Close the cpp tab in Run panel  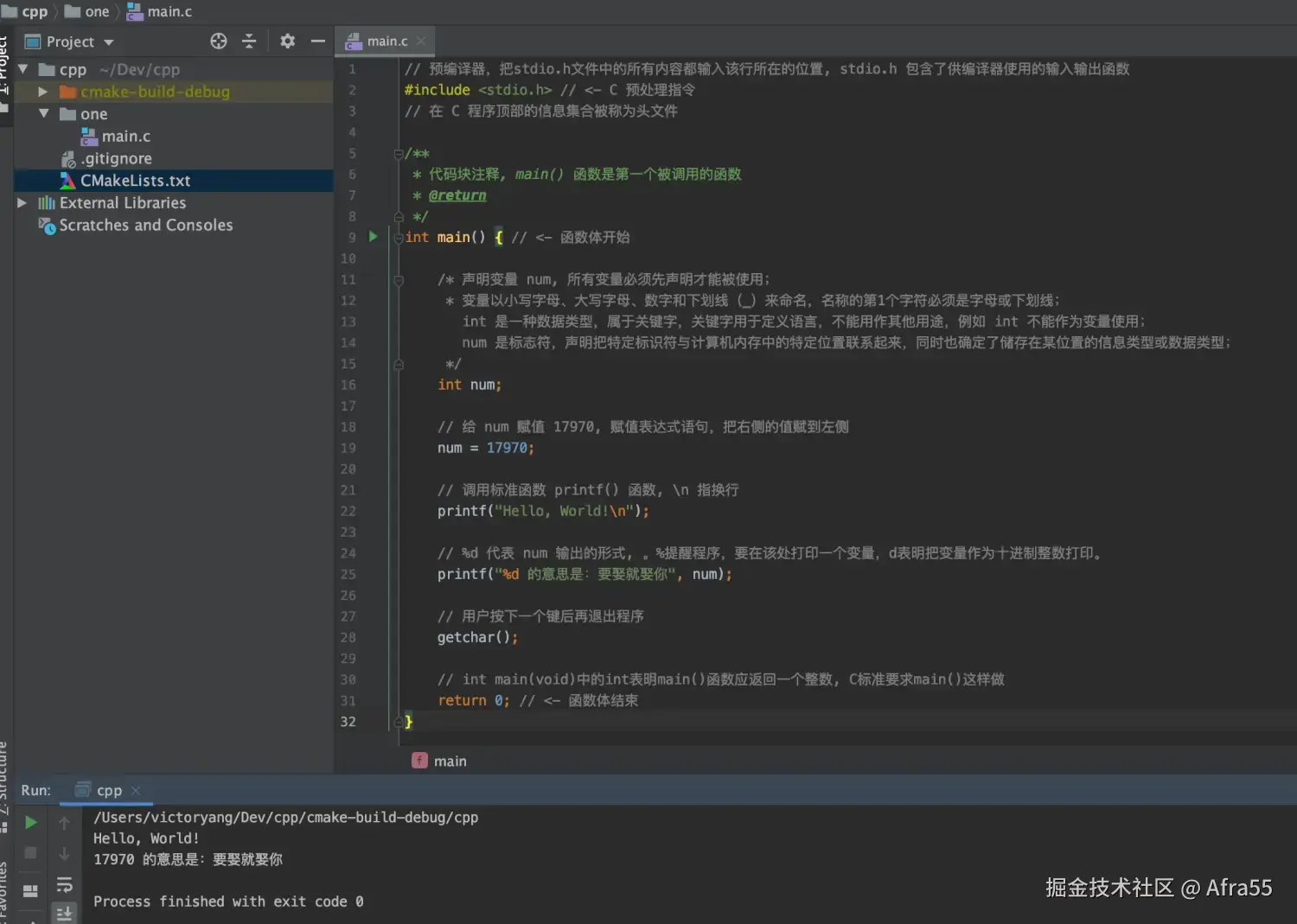pos(136,790)
